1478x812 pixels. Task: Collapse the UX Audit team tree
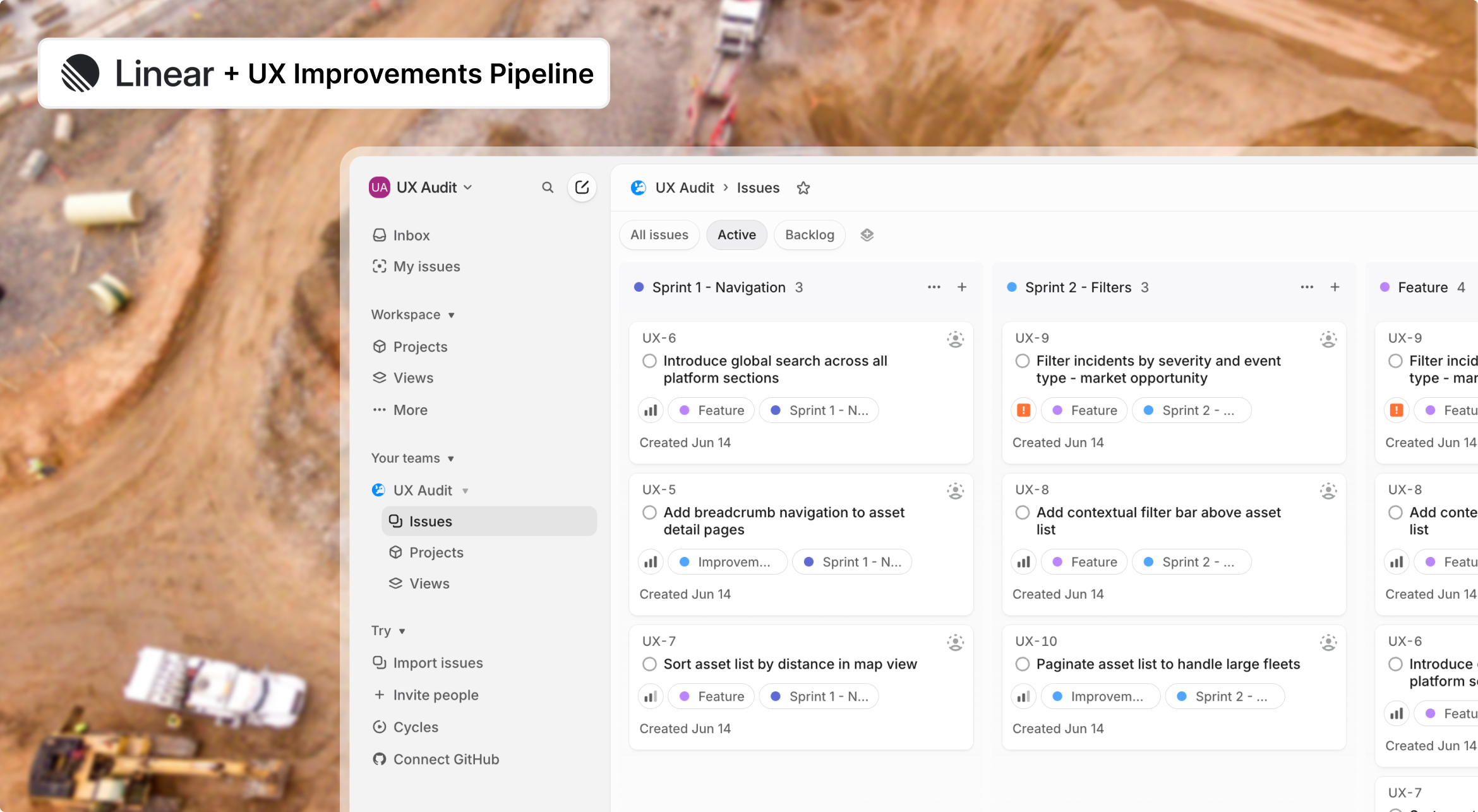pos(465,491)
